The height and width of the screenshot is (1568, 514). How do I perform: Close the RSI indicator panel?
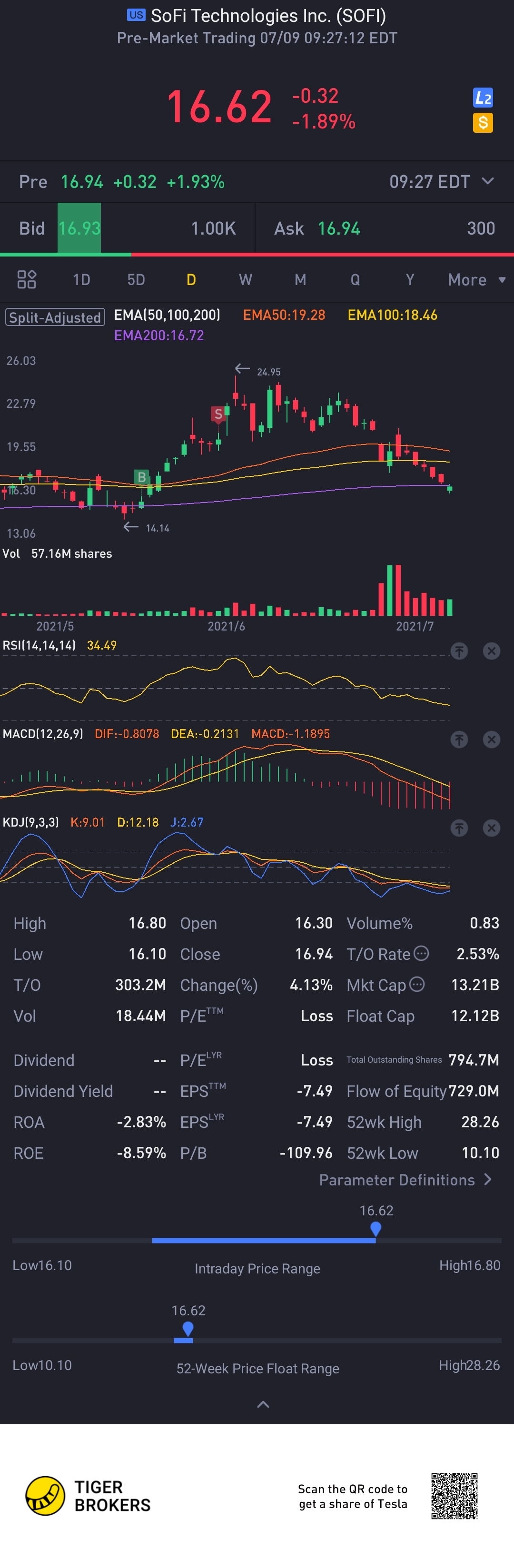[x=492, y=651]
